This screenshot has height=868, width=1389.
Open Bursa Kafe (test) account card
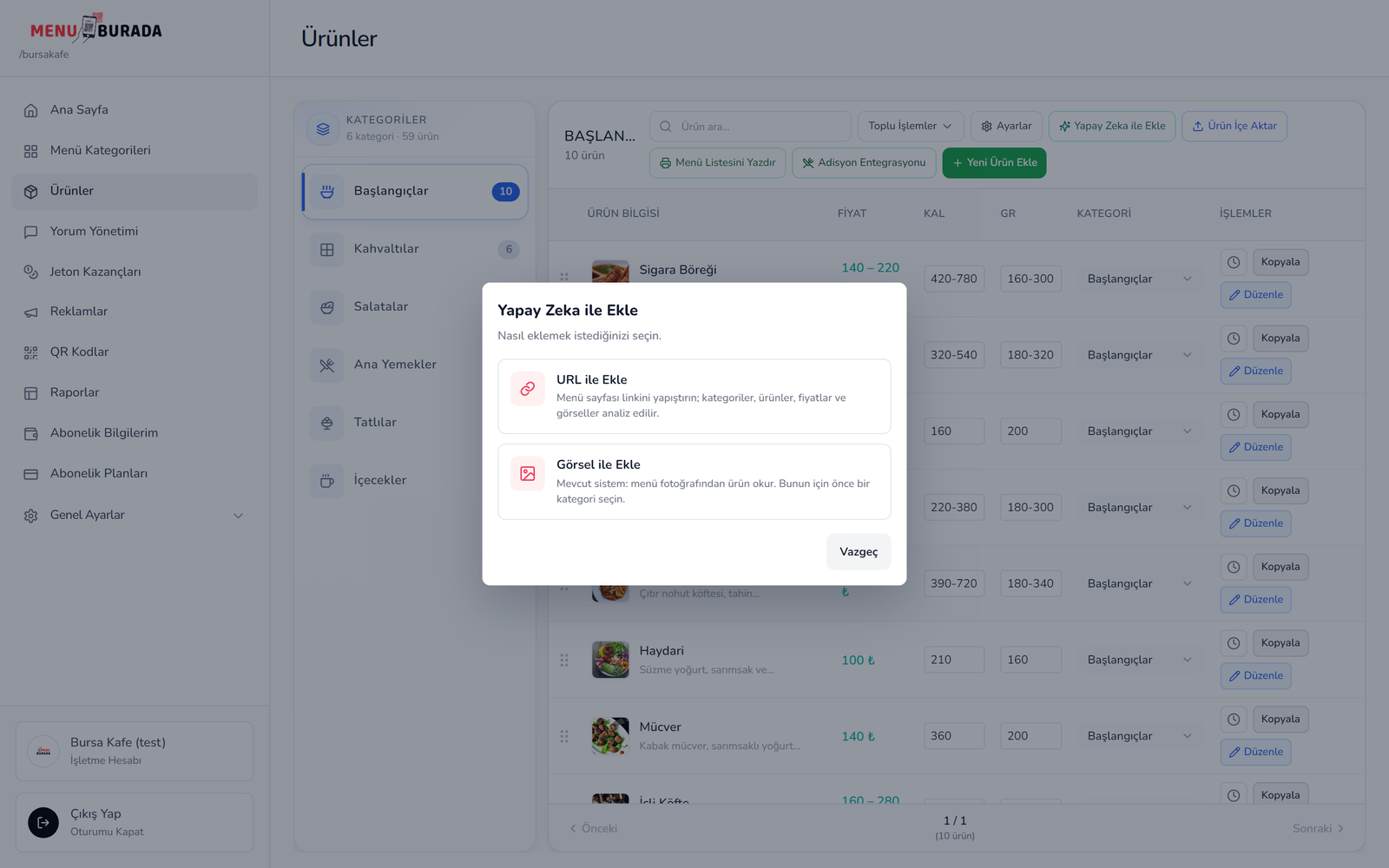click(135, 752)
